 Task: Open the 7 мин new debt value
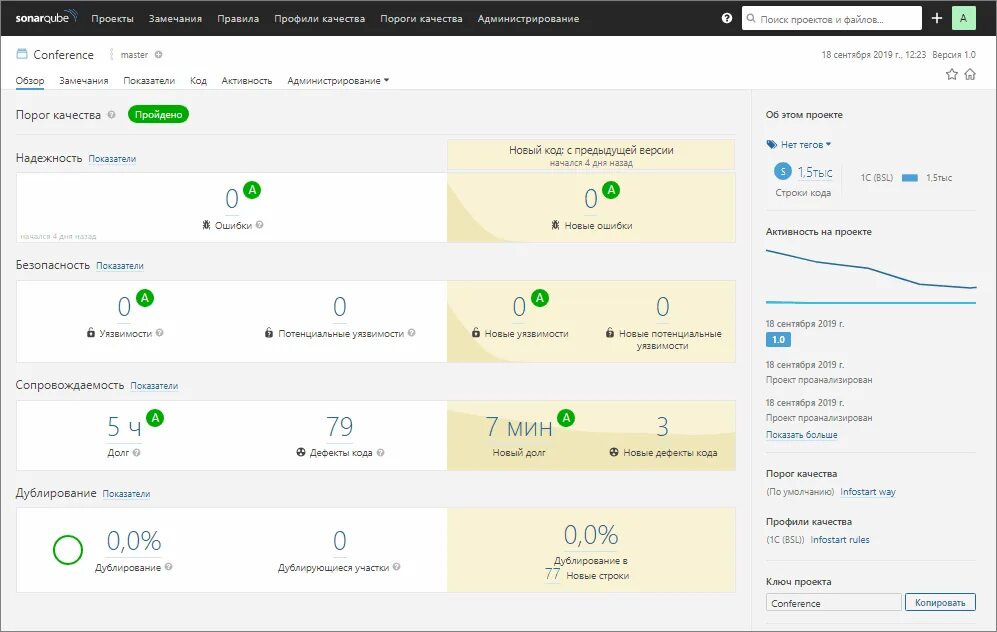pos(519,427)
